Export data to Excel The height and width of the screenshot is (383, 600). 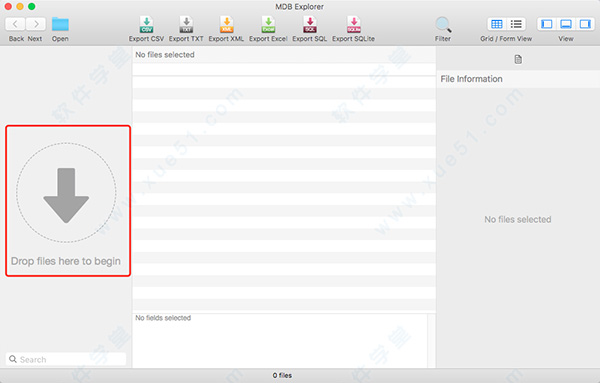[268, 24]
